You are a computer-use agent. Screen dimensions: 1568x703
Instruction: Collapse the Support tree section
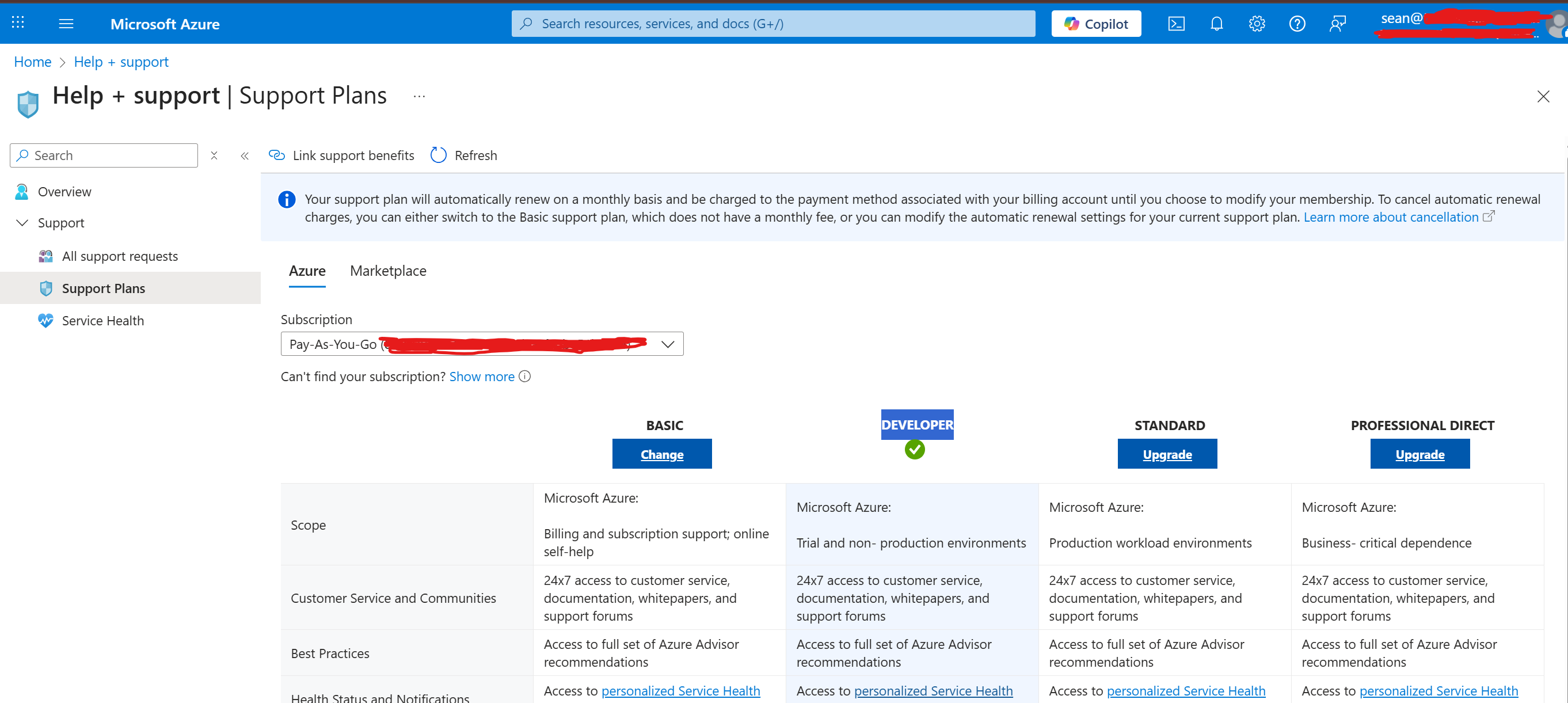pyautogui.click(x=22, y=223)
